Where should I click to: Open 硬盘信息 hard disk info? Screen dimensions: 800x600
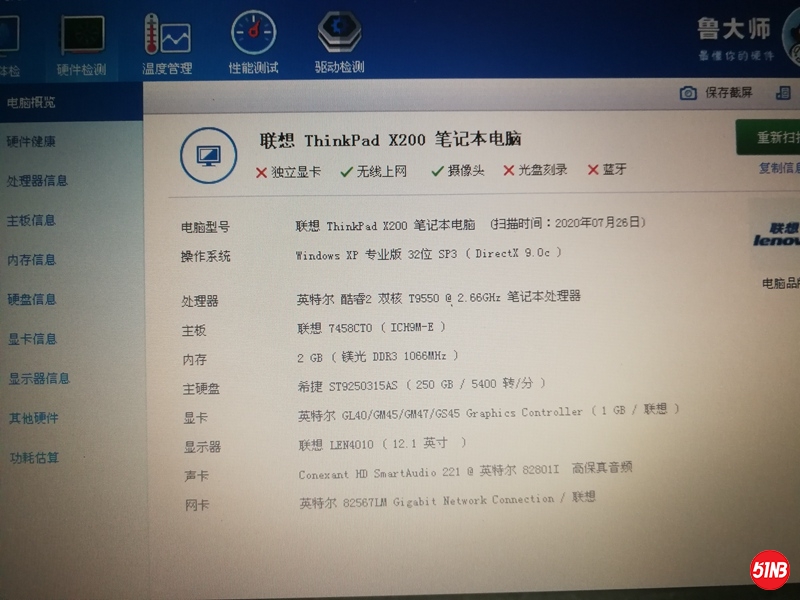tap(32, 299)
